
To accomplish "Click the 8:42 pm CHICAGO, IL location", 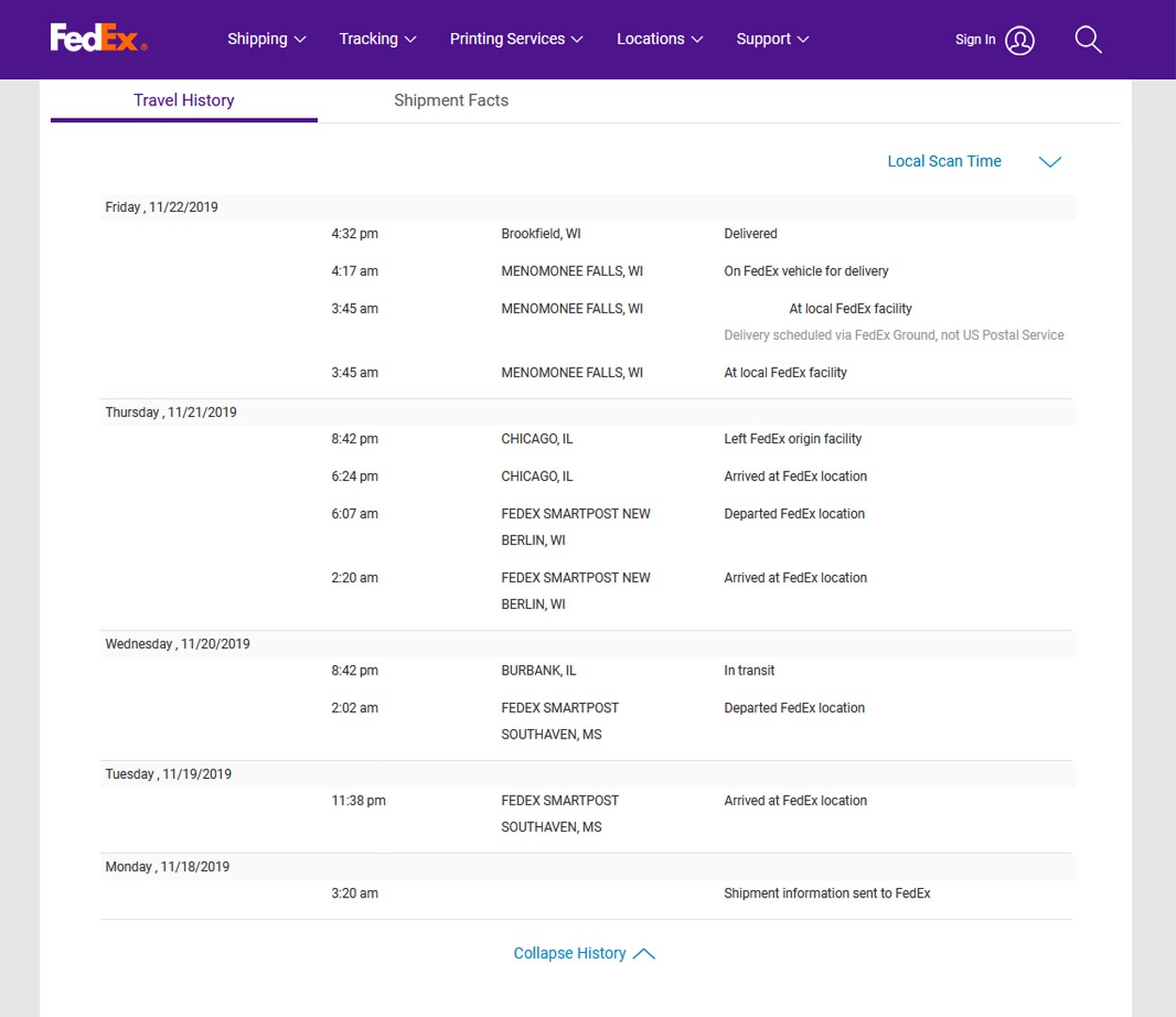I will pos(536,438).
